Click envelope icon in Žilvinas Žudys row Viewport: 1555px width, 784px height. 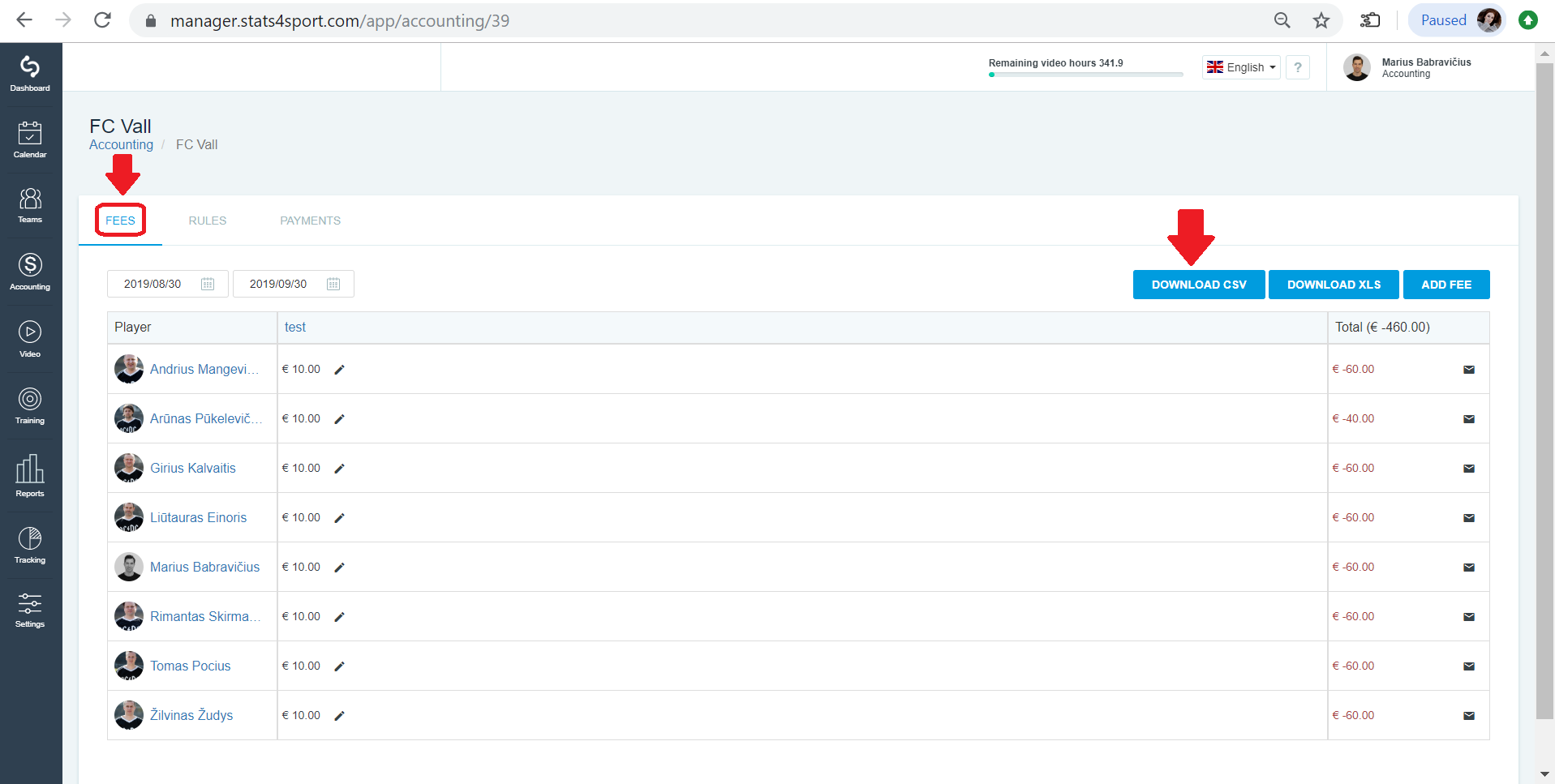coord(1469,716)
